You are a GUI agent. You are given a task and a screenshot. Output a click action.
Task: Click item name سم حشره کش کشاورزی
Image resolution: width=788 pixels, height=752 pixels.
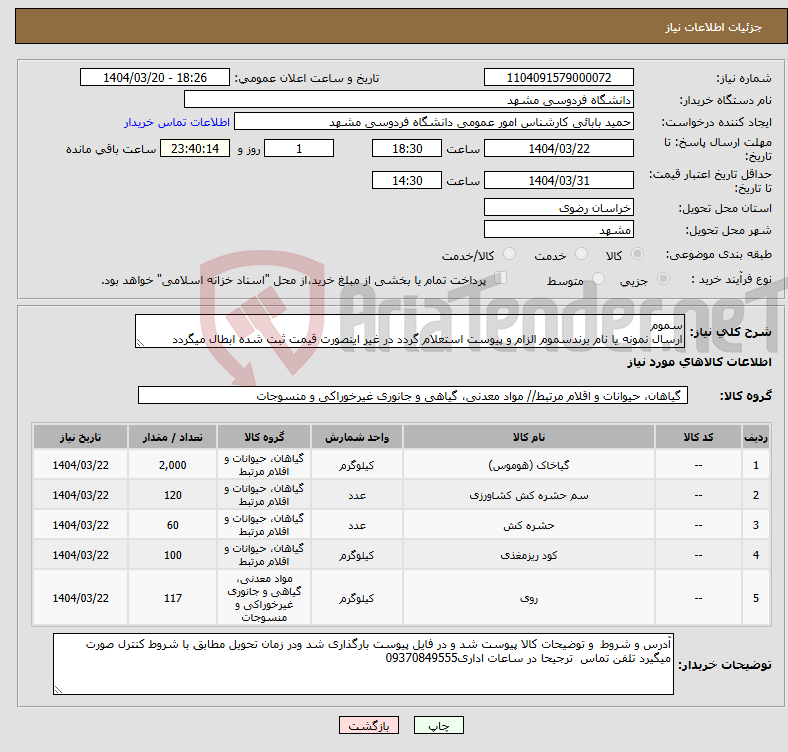tap(529, 495)
